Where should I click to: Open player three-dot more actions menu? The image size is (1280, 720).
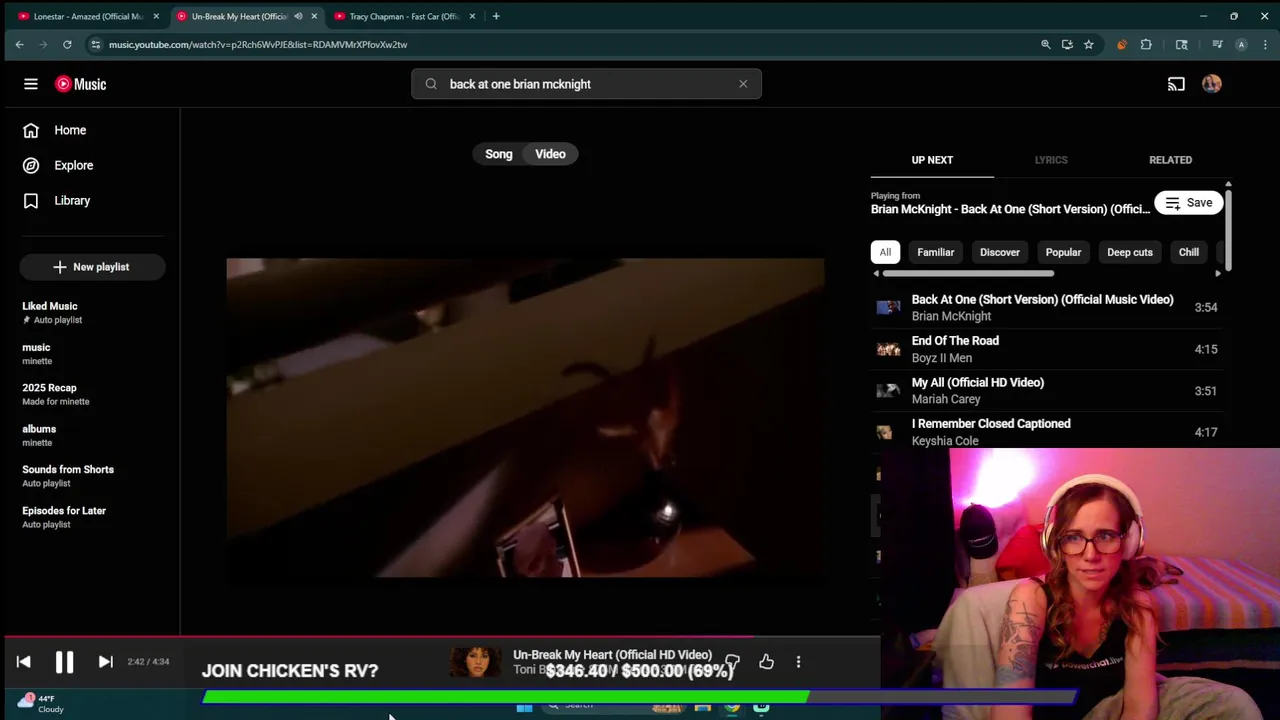click(798, 661)
